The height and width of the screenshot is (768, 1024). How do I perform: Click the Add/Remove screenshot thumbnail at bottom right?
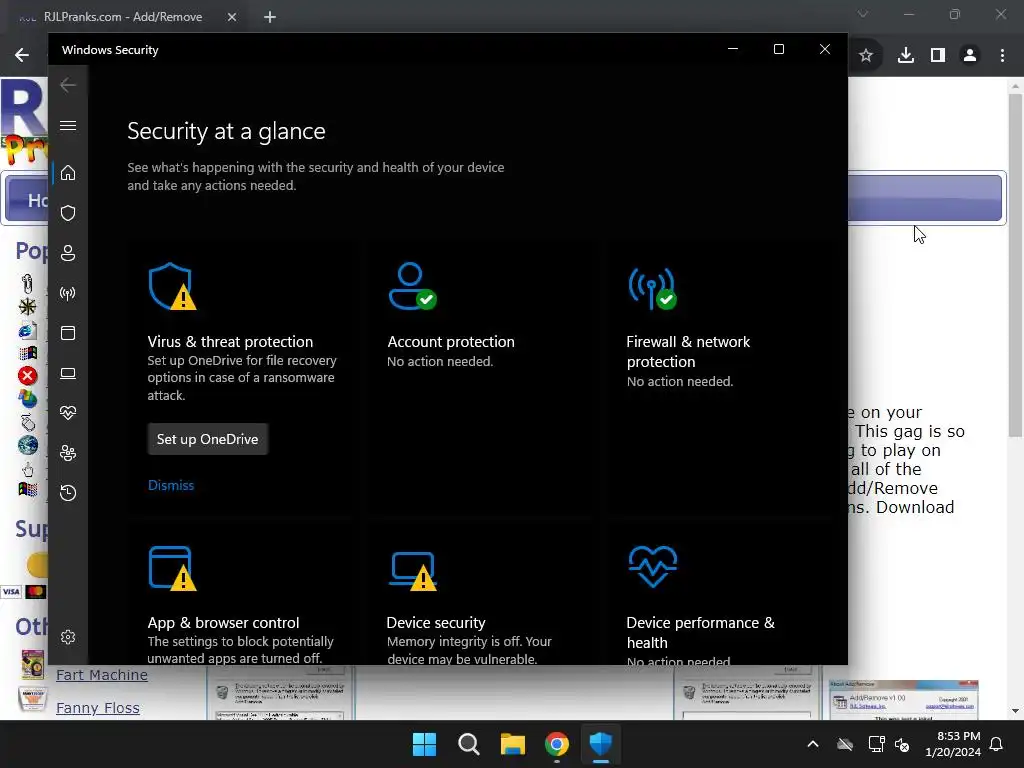(903, 699)
